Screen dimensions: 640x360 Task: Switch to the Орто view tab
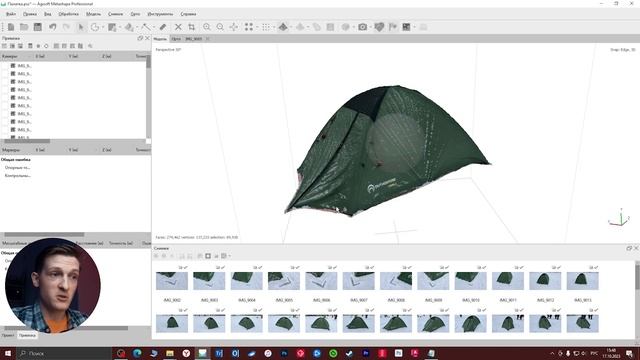[176, 39]
